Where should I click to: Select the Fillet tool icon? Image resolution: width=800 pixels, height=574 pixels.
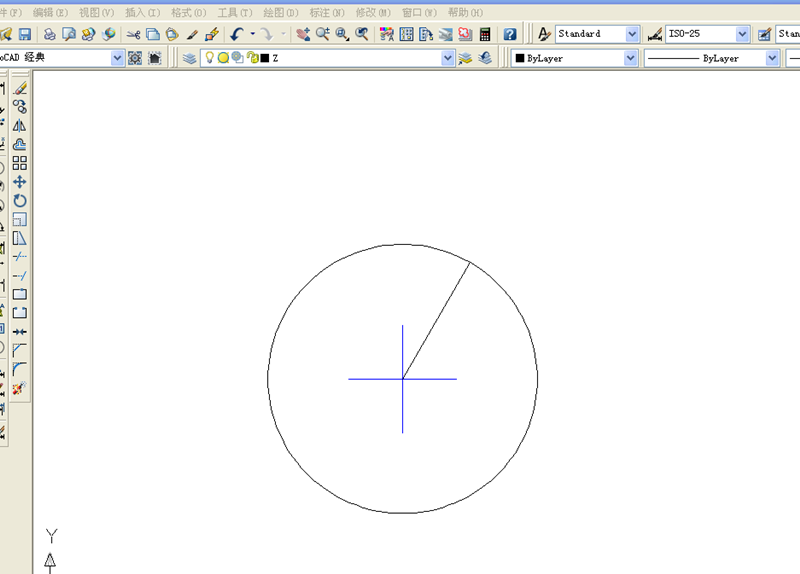(x=20, y=369)
